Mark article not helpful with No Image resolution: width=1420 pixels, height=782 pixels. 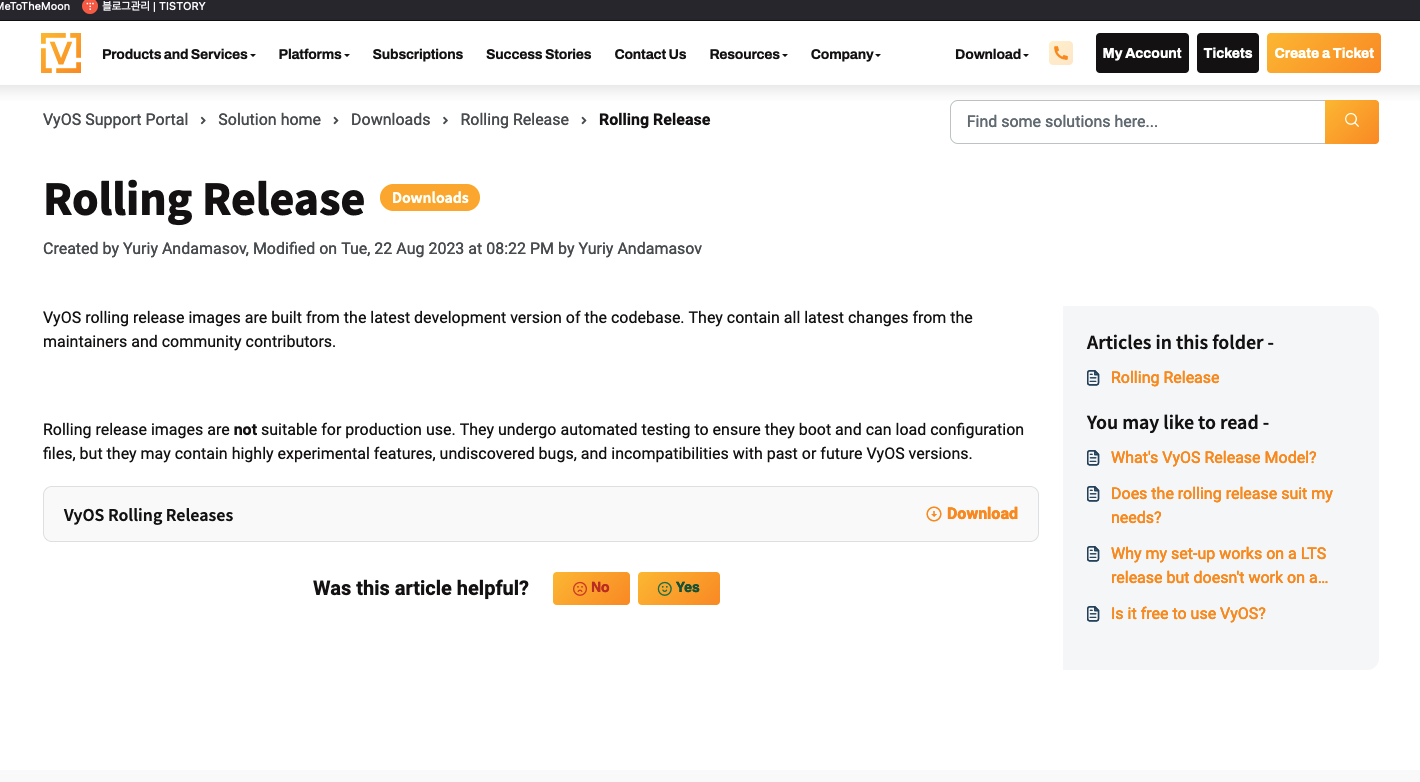tap(591, 588)
